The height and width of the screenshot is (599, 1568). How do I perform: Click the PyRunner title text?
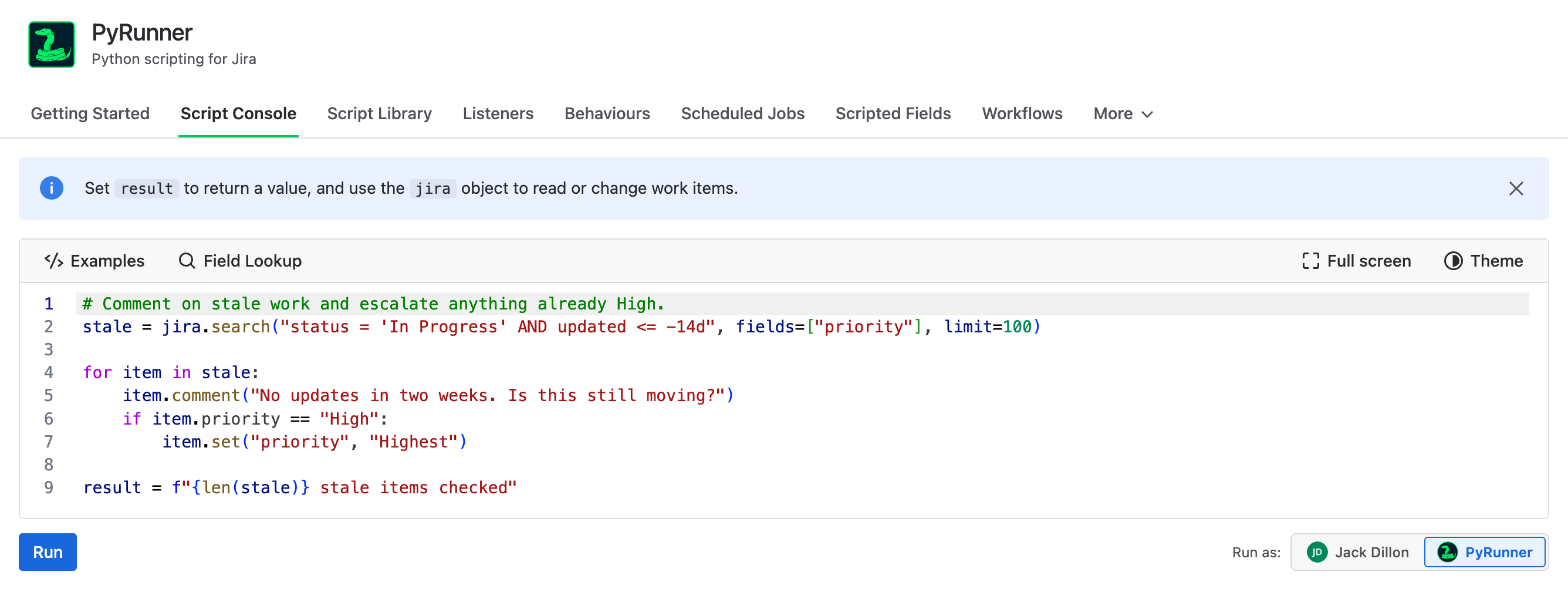142,33
